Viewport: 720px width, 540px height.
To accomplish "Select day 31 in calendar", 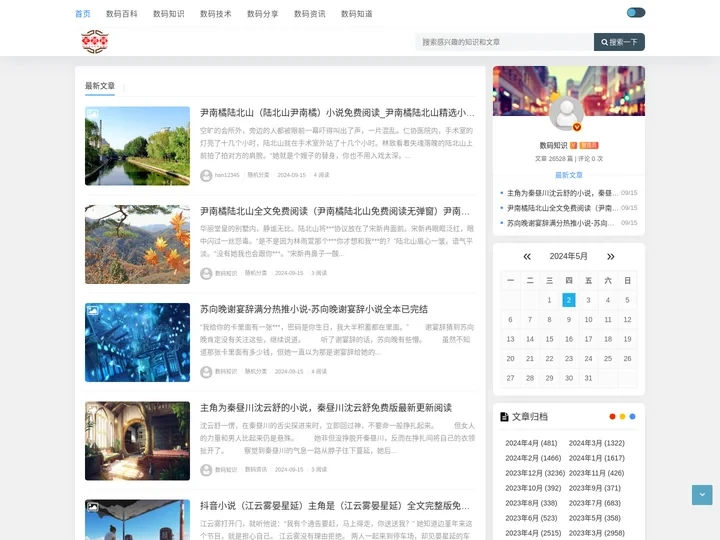I will (588, 378).
